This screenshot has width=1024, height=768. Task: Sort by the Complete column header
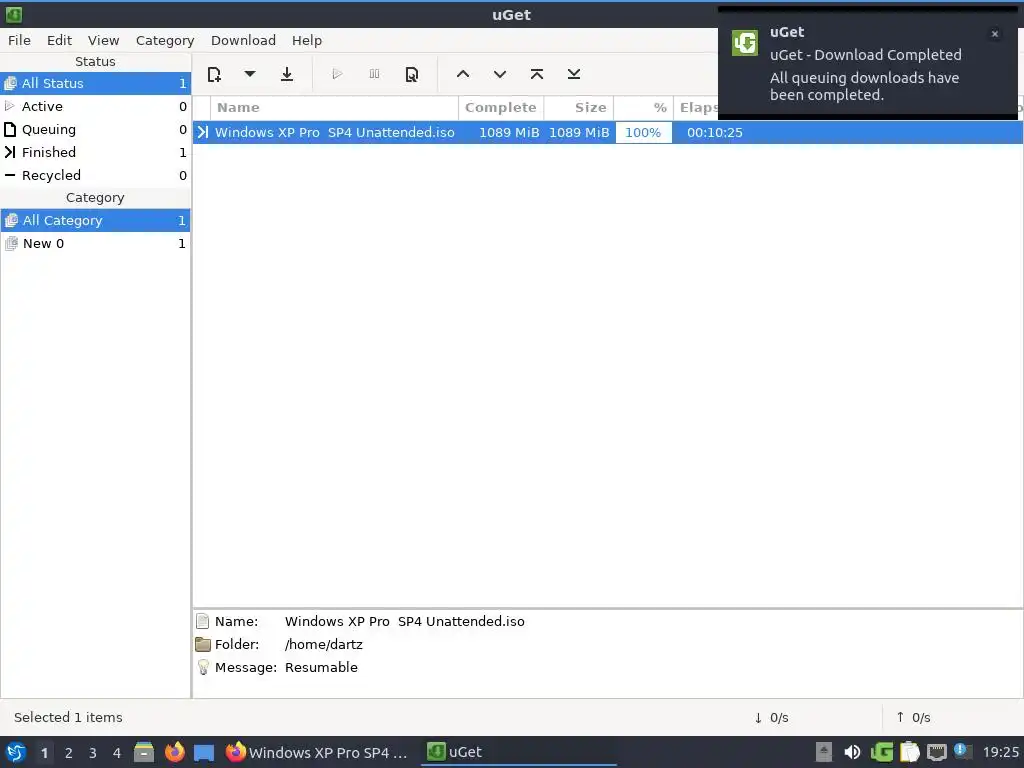(x=501, y=108)
